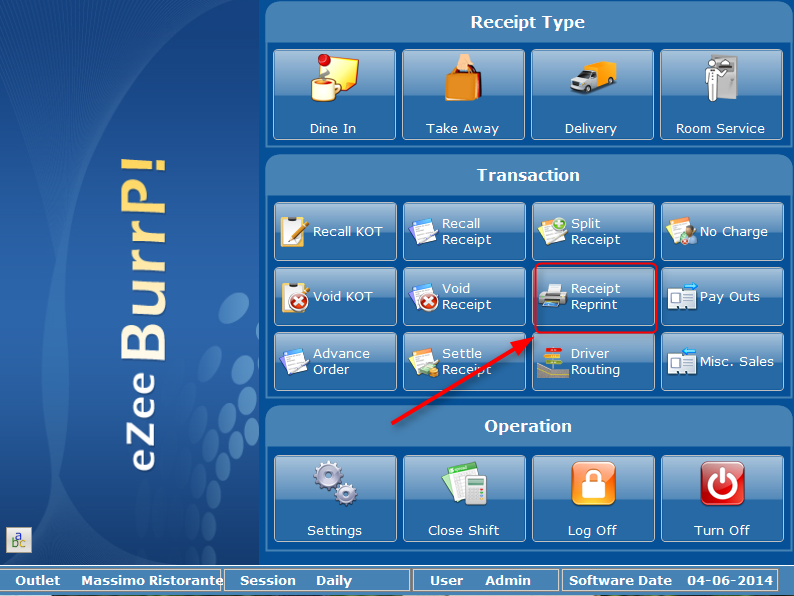794x596 pixels.
Task: Click Close Shift calculator button
Action: coord(464,499)
